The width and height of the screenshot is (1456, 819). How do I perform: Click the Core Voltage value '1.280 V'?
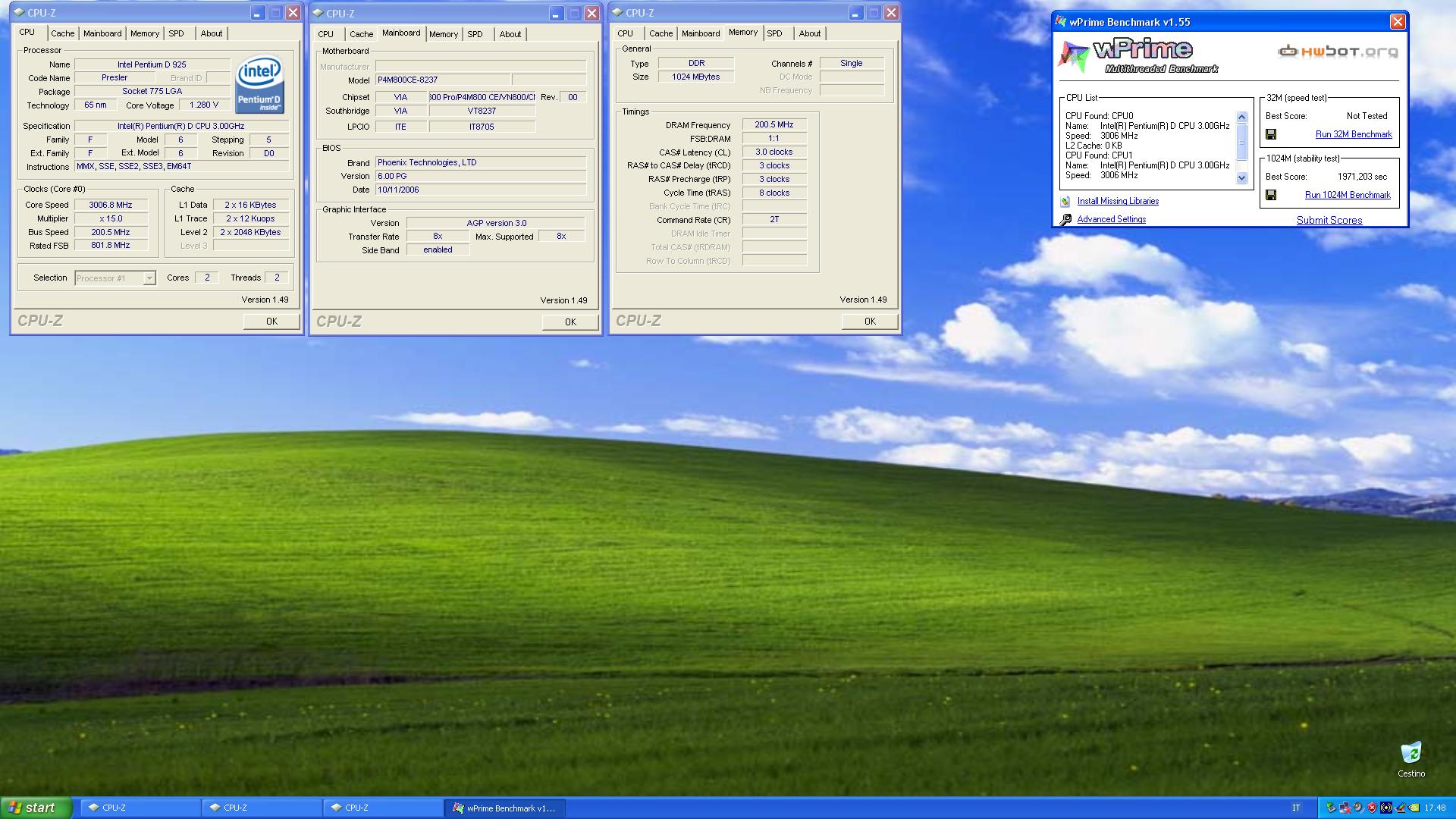coord(204,105)
